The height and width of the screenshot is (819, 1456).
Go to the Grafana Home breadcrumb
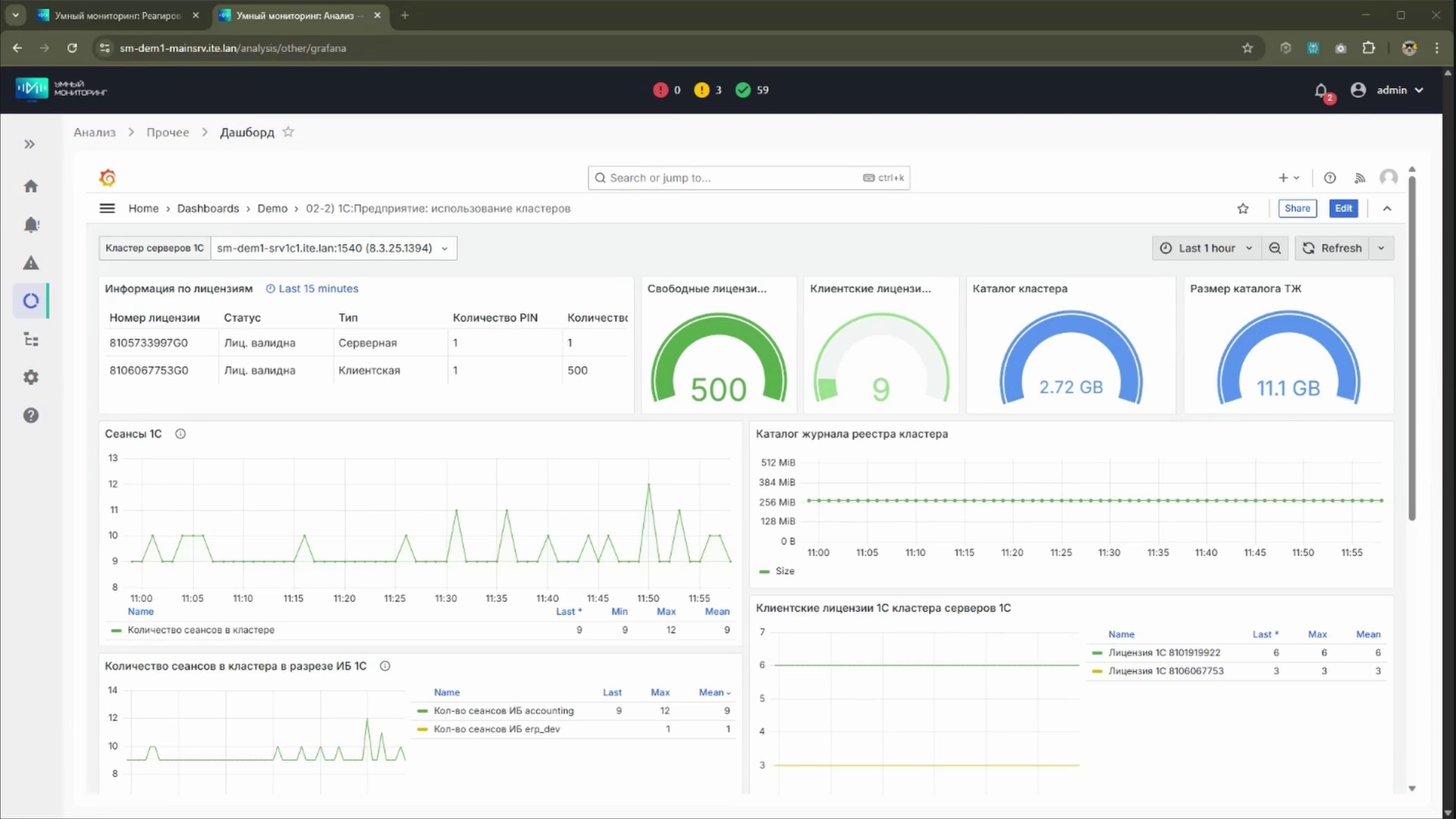[x=143, y=209]
